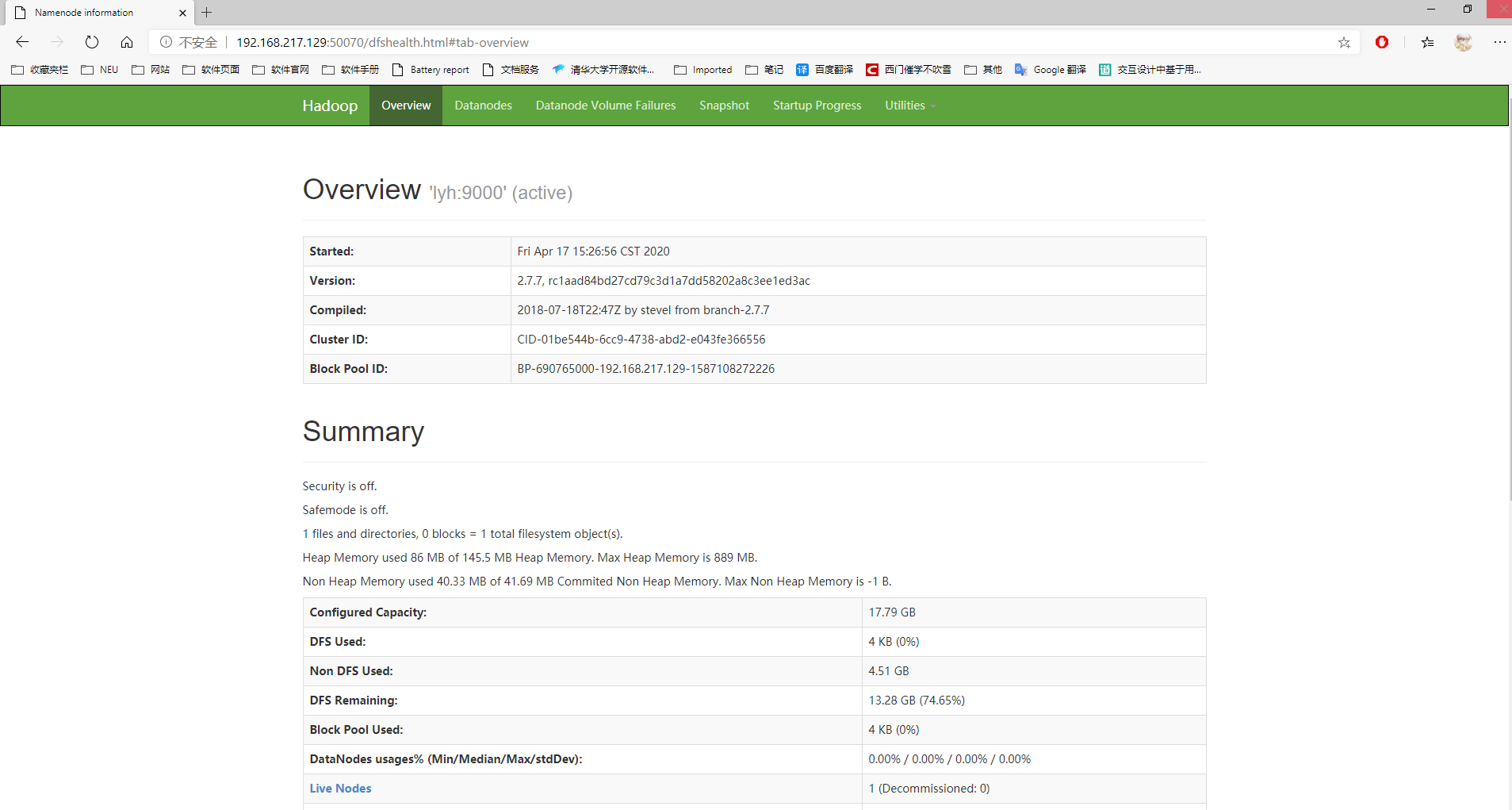Click the Summary heading
1512x810 pixels.
363,432
